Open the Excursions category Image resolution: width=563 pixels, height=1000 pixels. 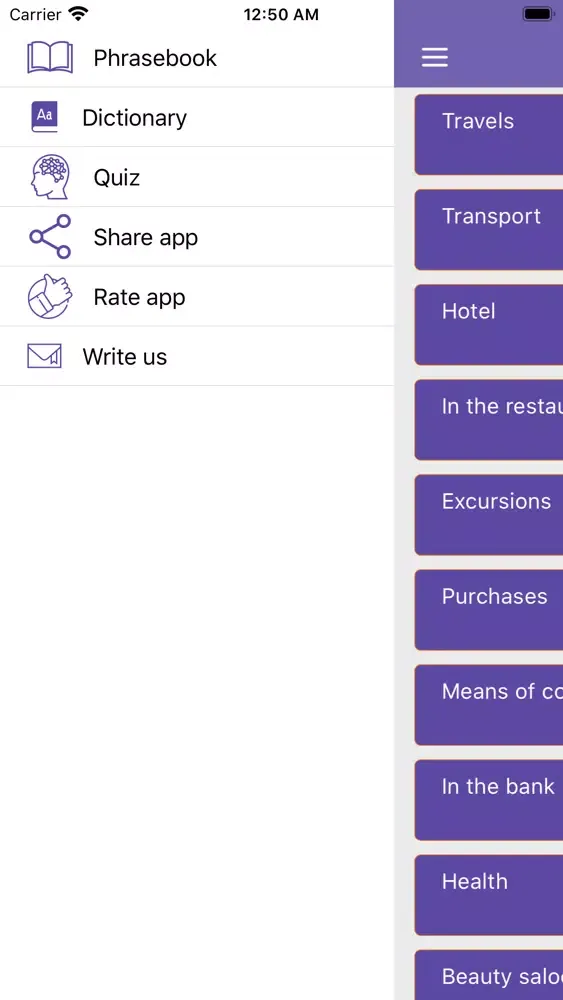[489, 515]
